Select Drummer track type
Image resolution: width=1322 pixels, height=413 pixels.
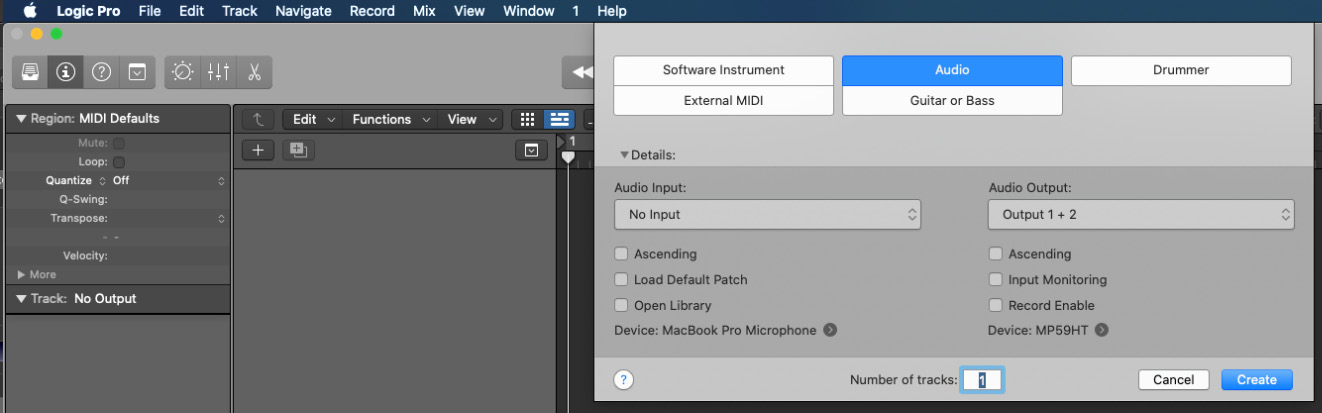[x=1181, y=70]
